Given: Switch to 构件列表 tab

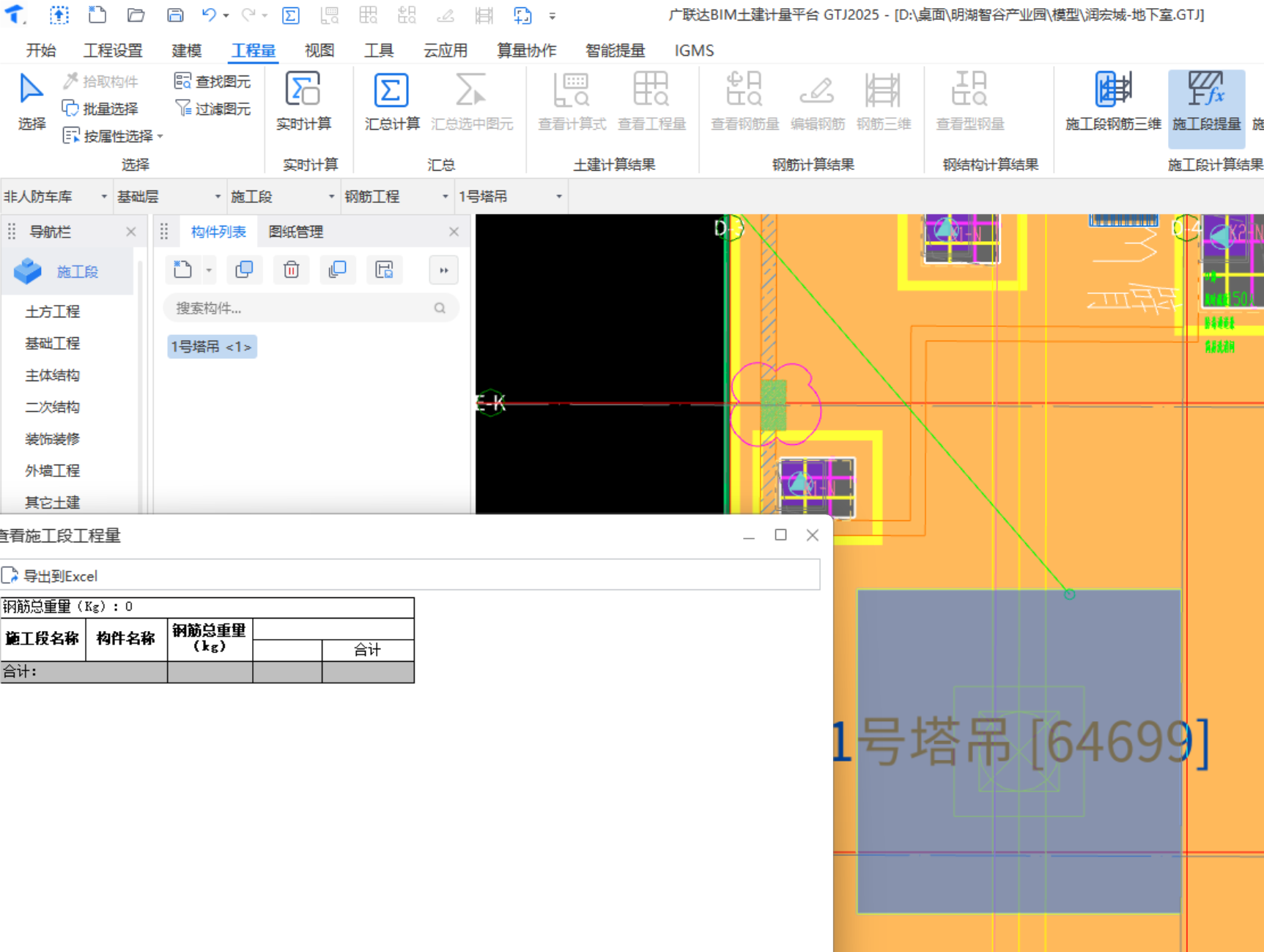Looking at the screenshot, I should 218,232.
